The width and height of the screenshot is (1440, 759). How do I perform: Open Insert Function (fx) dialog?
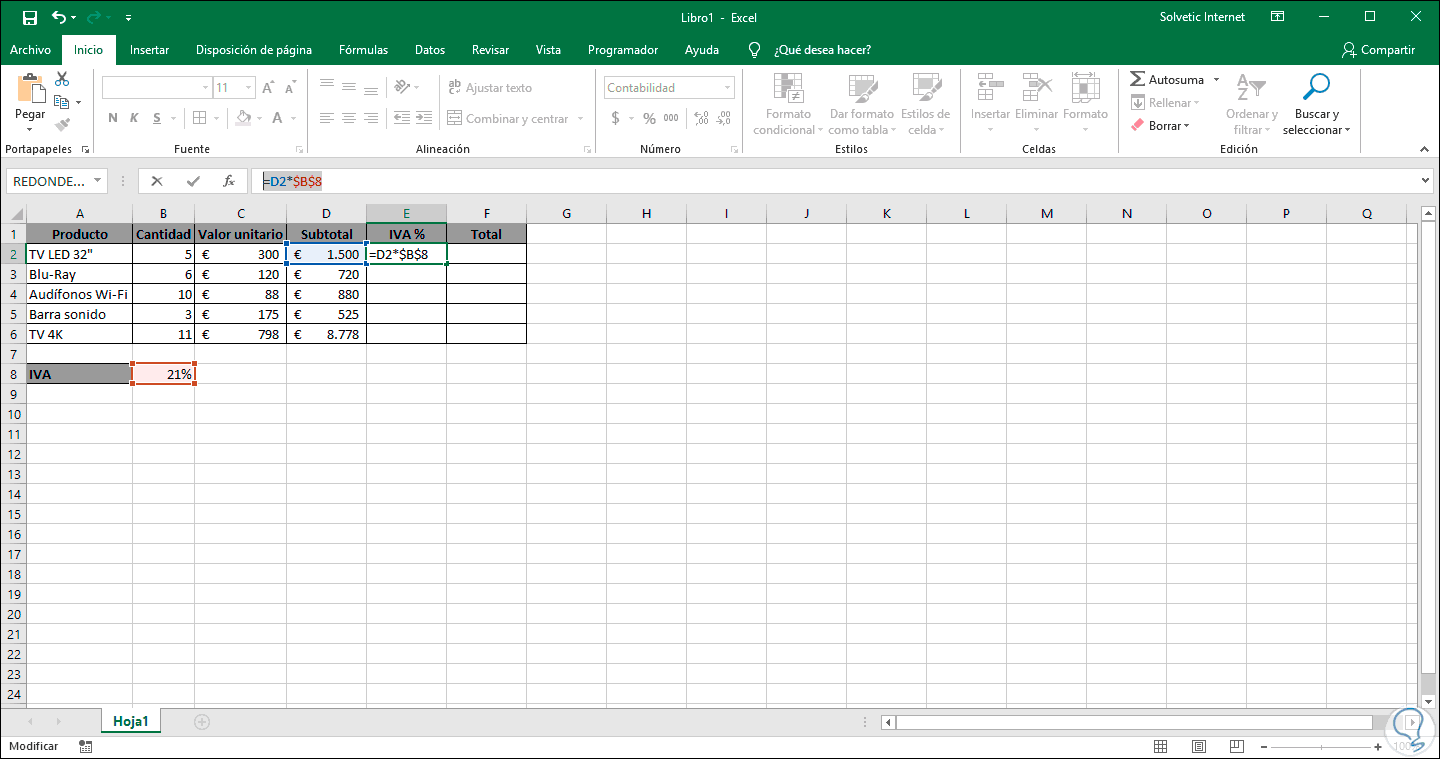[228, 181]
